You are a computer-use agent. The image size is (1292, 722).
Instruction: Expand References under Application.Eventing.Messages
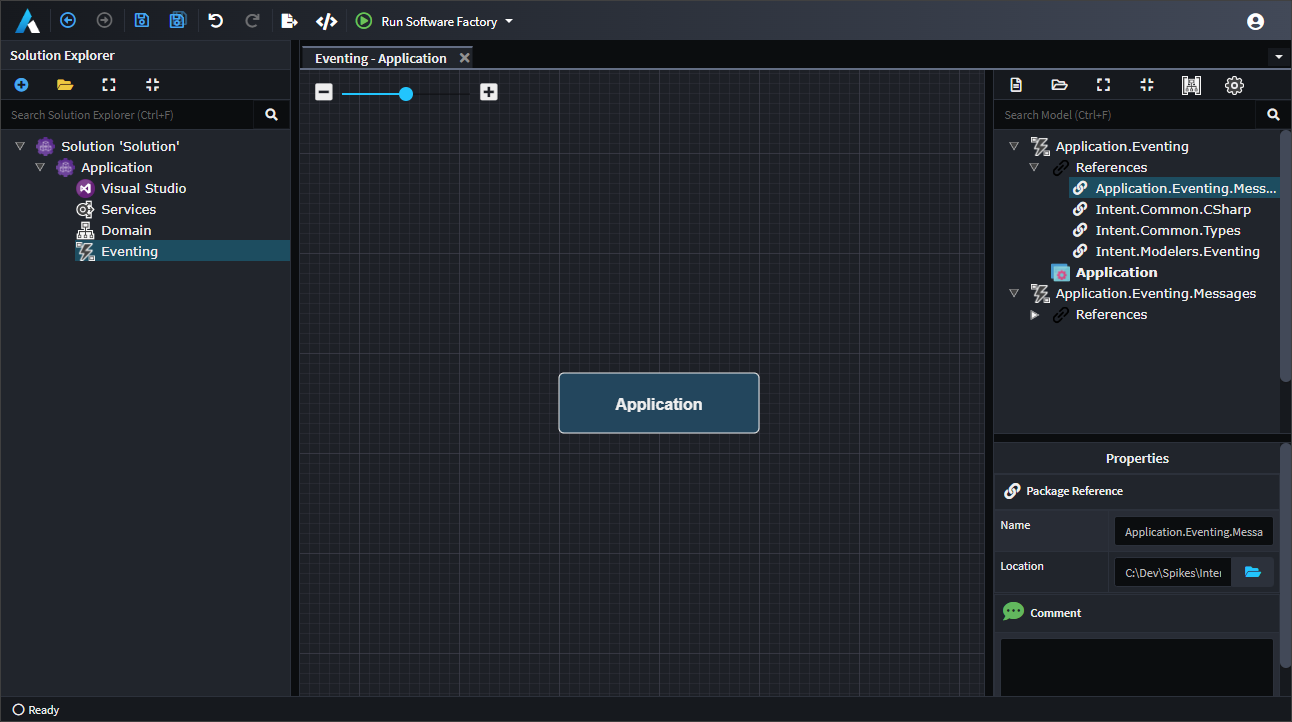pos(1034,314)
